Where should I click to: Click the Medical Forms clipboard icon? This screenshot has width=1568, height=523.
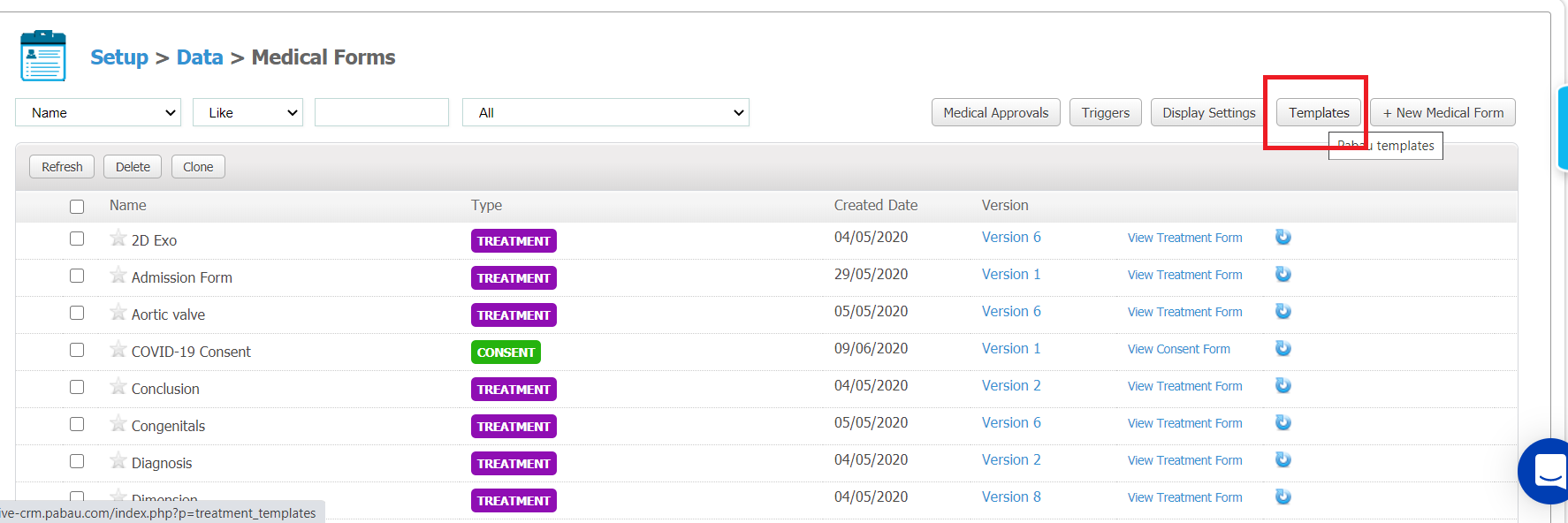pos(43,56)
